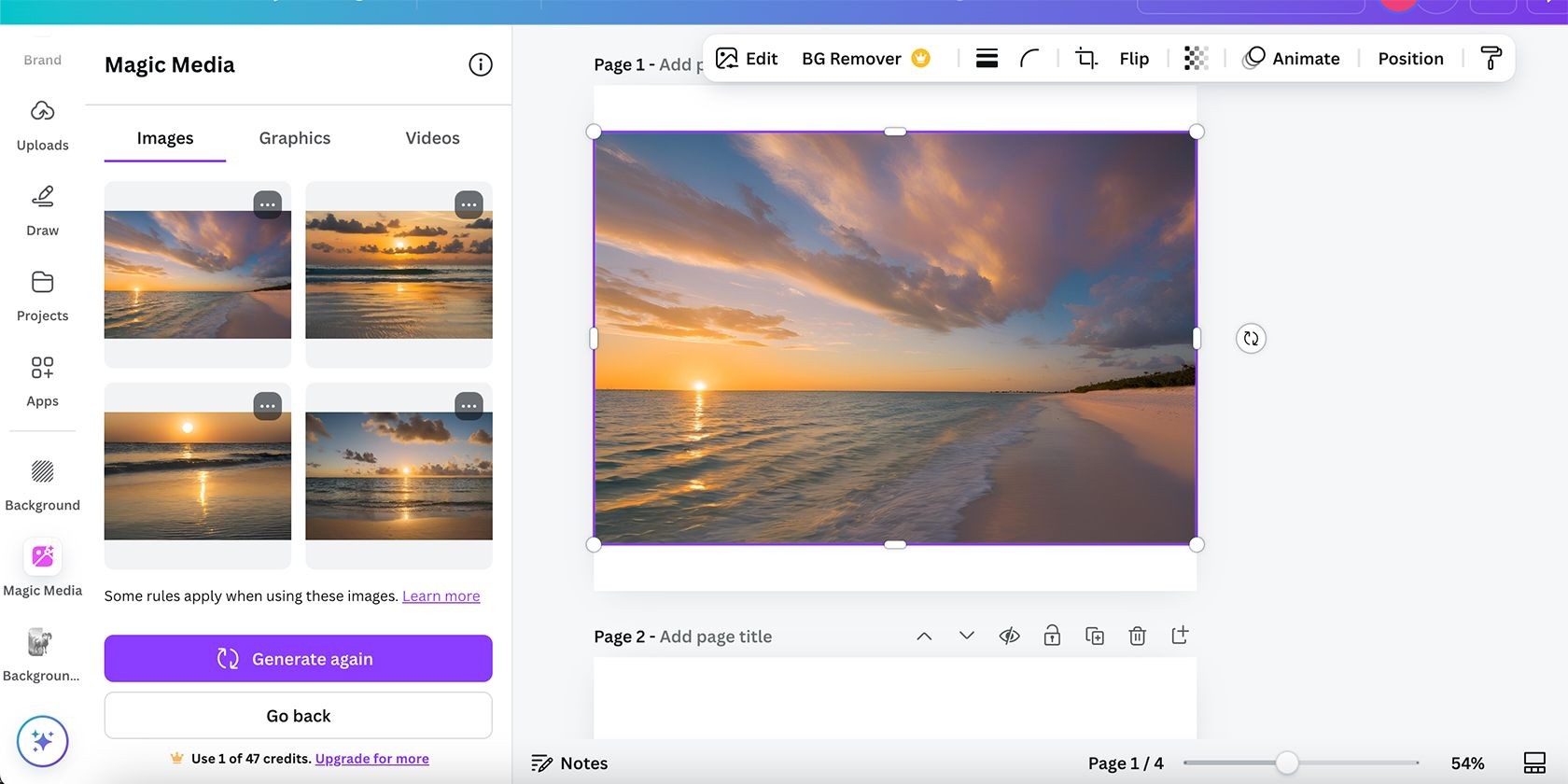Viewport: 1568px width, 784px height.
Task: Click Animate in the toolbar
Action: [1292, 59]
